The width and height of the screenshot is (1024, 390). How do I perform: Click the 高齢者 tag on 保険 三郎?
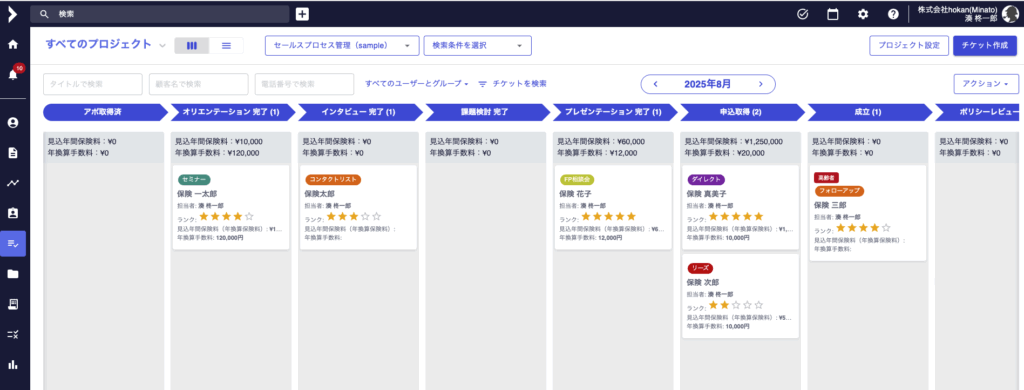tap(826, 178)
